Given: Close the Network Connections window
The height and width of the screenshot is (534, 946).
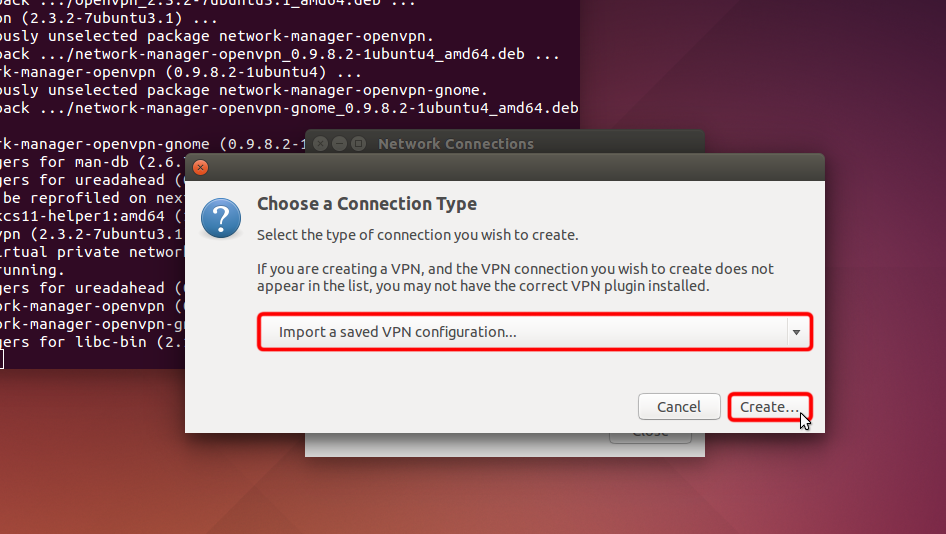Looking at the screenshot, I should click(320, 144).
